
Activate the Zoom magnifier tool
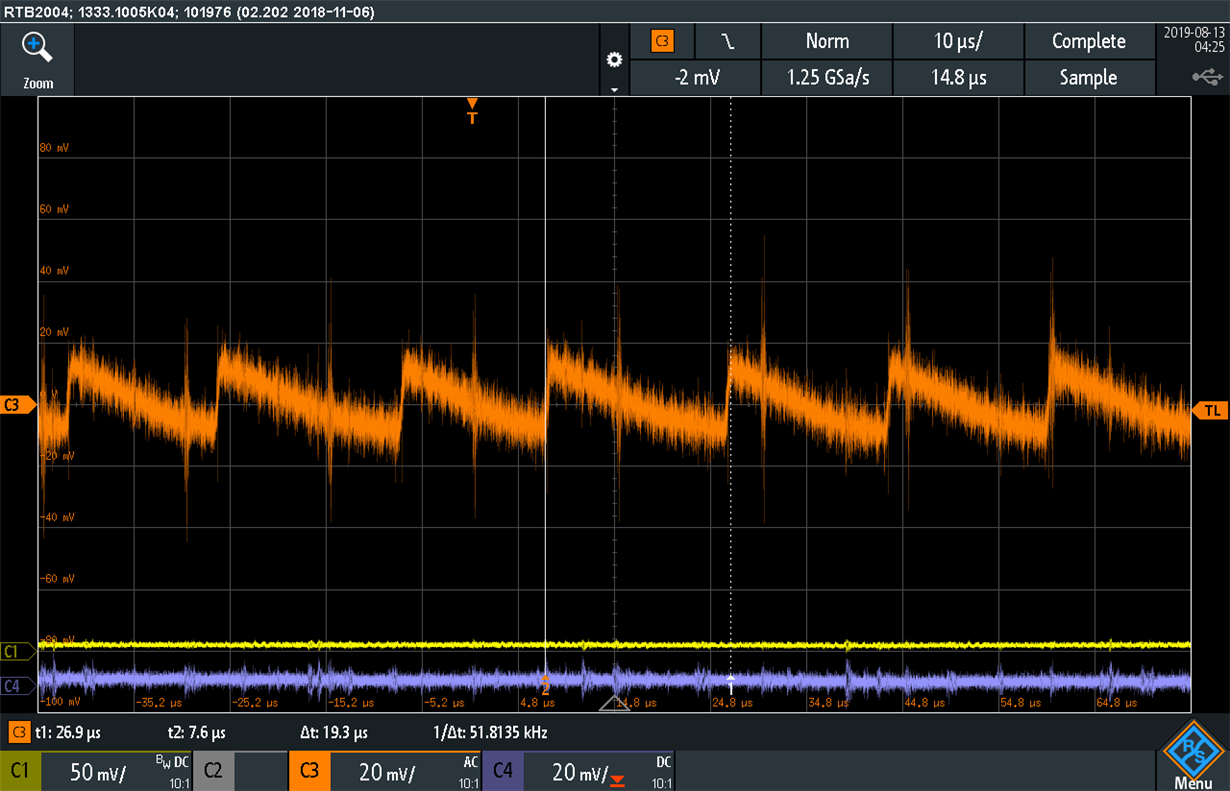[38, 59]
